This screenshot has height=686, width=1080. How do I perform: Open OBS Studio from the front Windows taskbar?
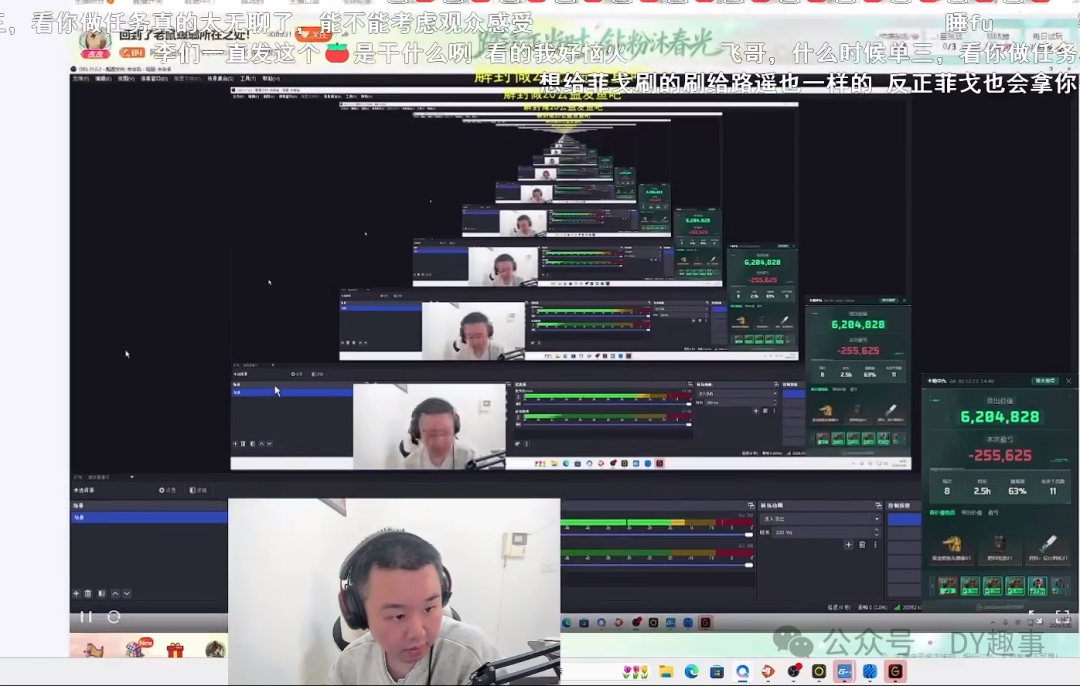(x=793, y=672)
